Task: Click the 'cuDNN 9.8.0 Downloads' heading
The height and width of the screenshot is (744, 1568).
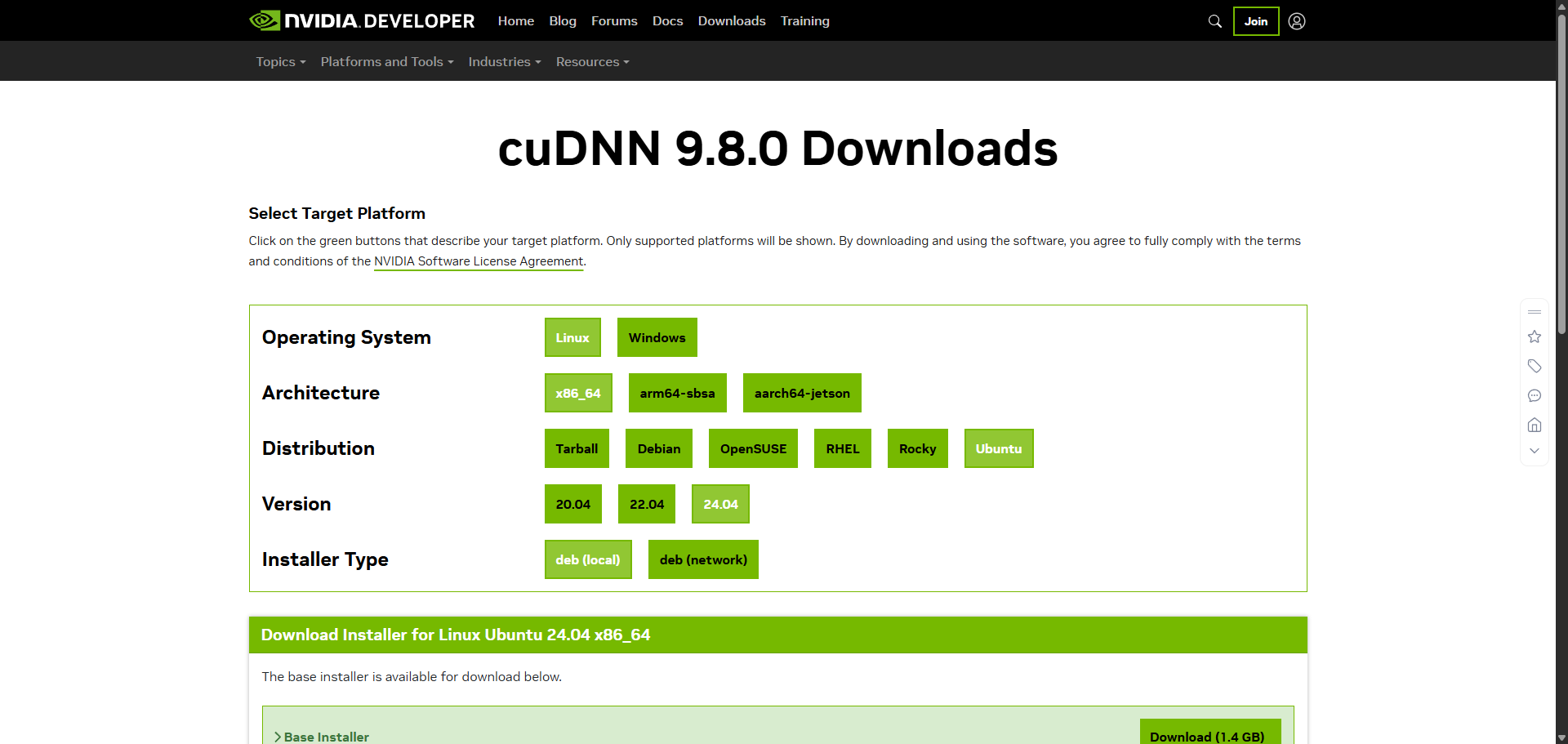Action: (777, 149)
